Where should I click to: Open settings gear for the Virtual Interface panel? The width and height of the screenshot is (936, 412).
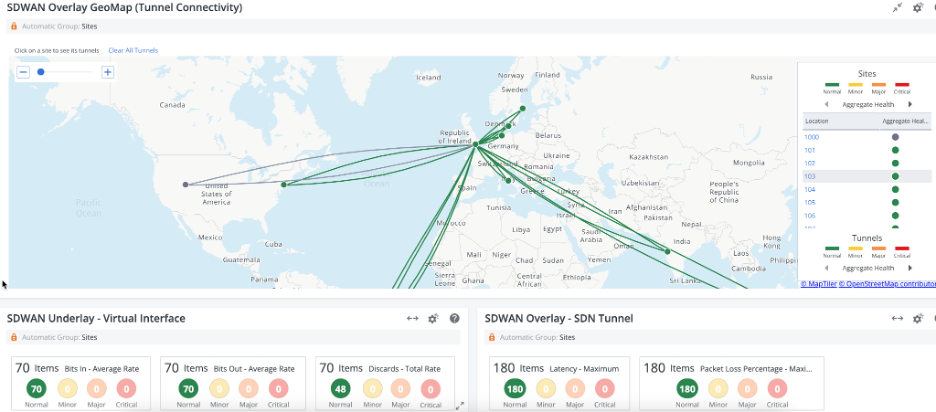click(433, 319)
